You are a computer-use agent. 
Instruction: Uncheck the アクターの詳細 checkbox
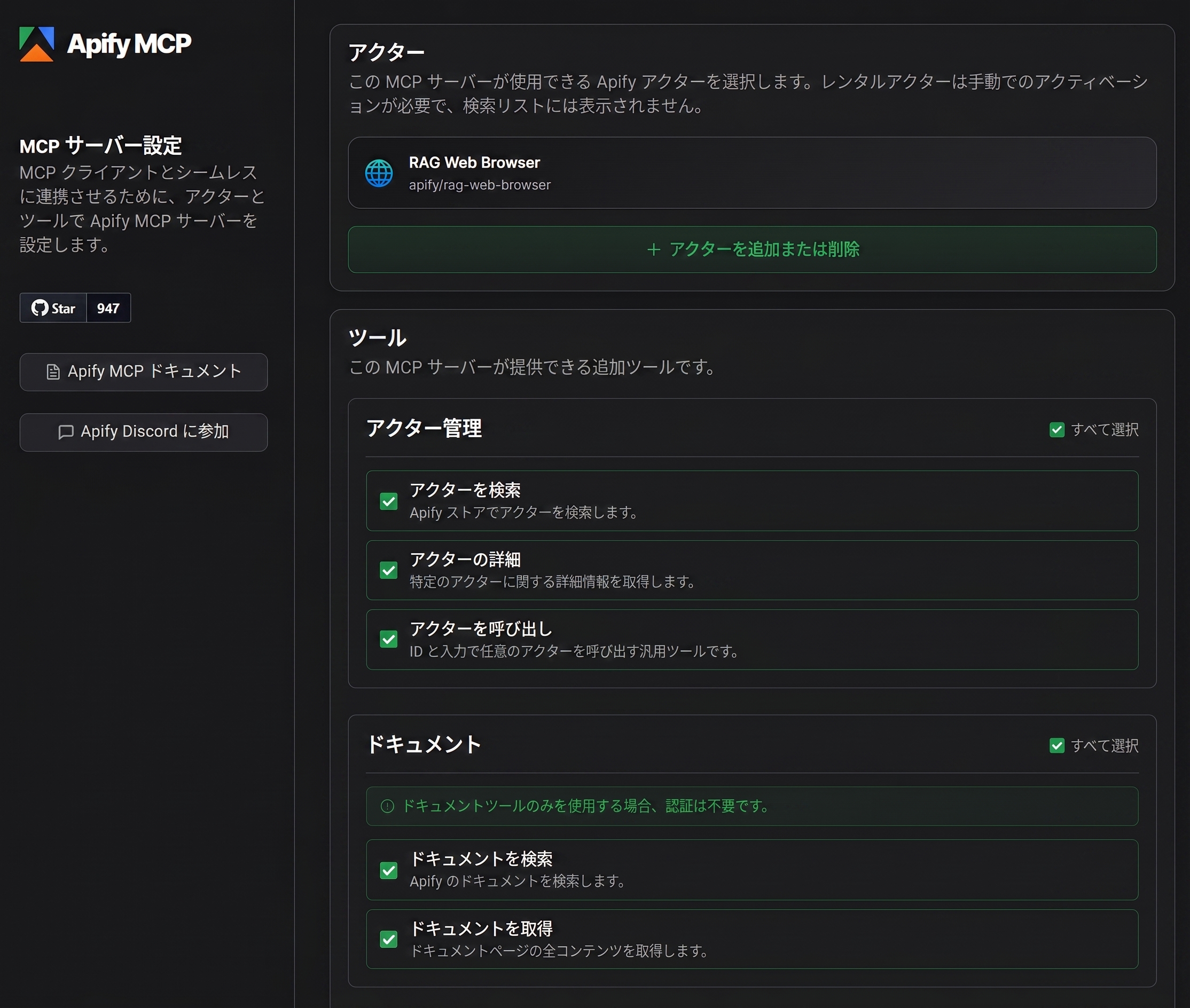pos(389,570)
